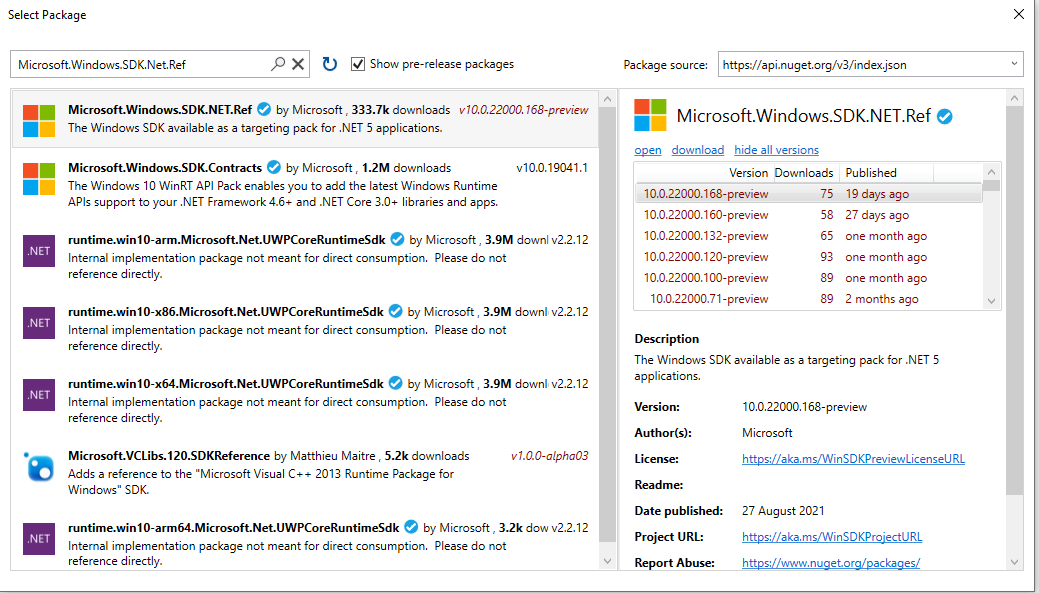
Task: Click verified badge beside runtime.win10-x64.Microsoft.Net.UWPCoreRuntimeSdk
Action: 396,383
